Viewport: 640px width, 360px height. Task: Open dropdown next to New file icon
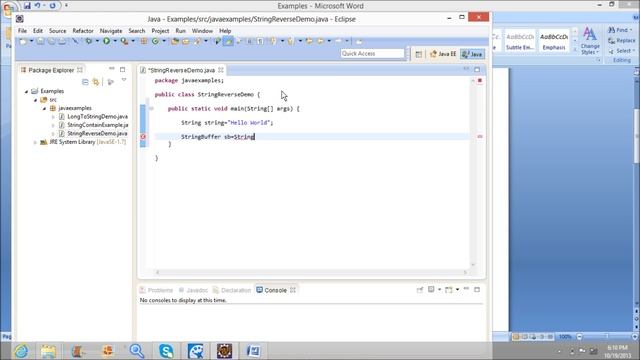point(31,41)
